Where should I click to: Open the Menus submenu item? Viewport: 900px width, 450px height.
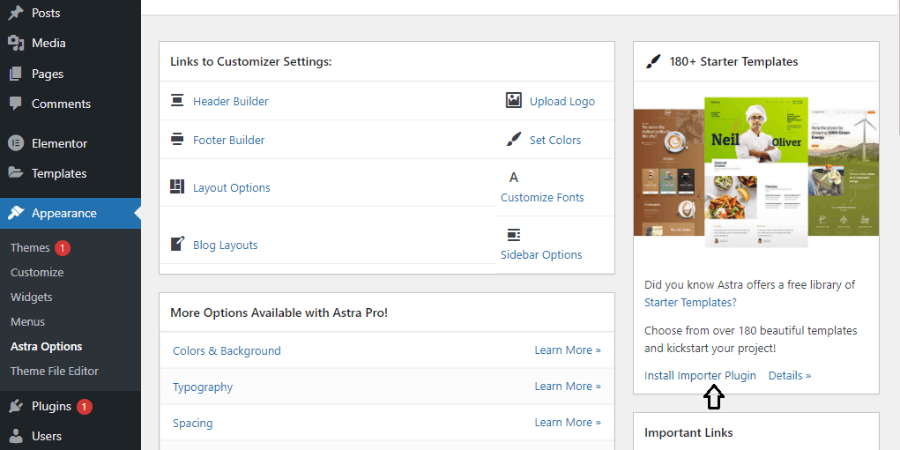[x=28, y=322]
